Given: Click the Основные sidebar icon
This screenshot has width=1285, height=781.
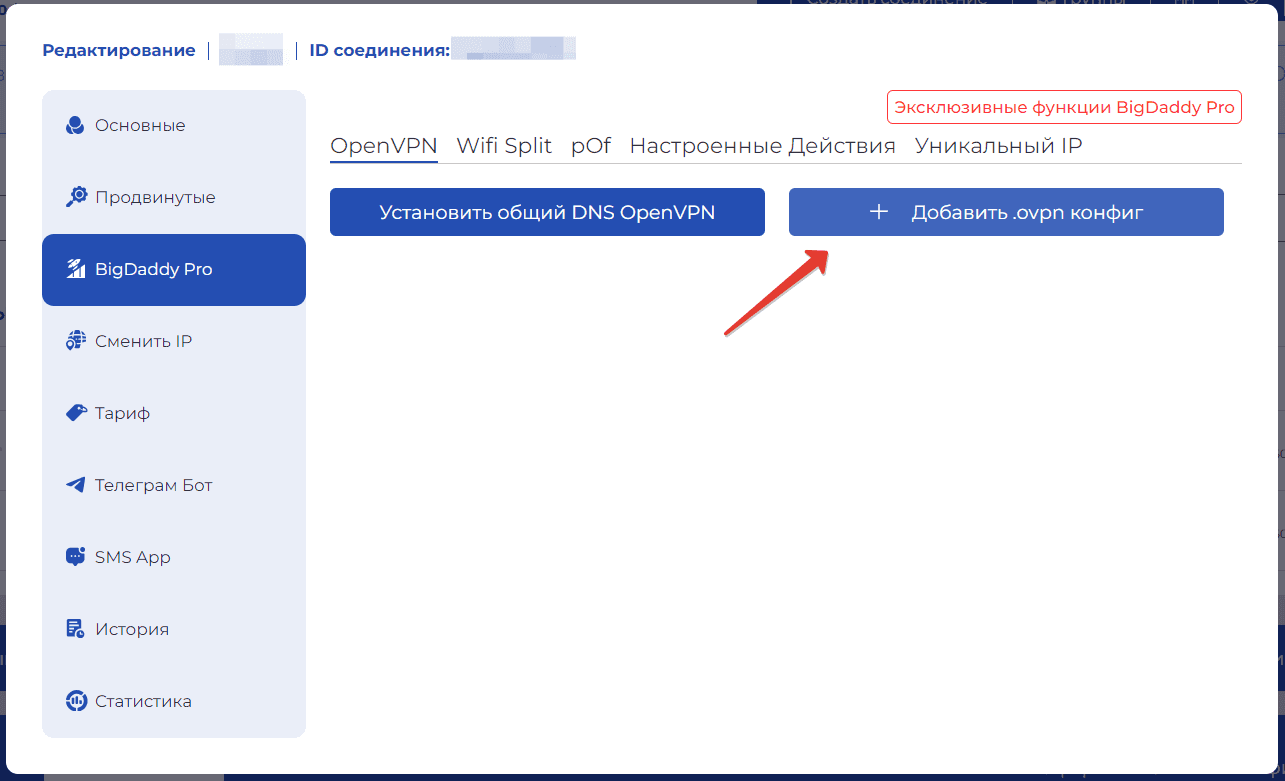Looking at the screenshot, I should [76, 126].
